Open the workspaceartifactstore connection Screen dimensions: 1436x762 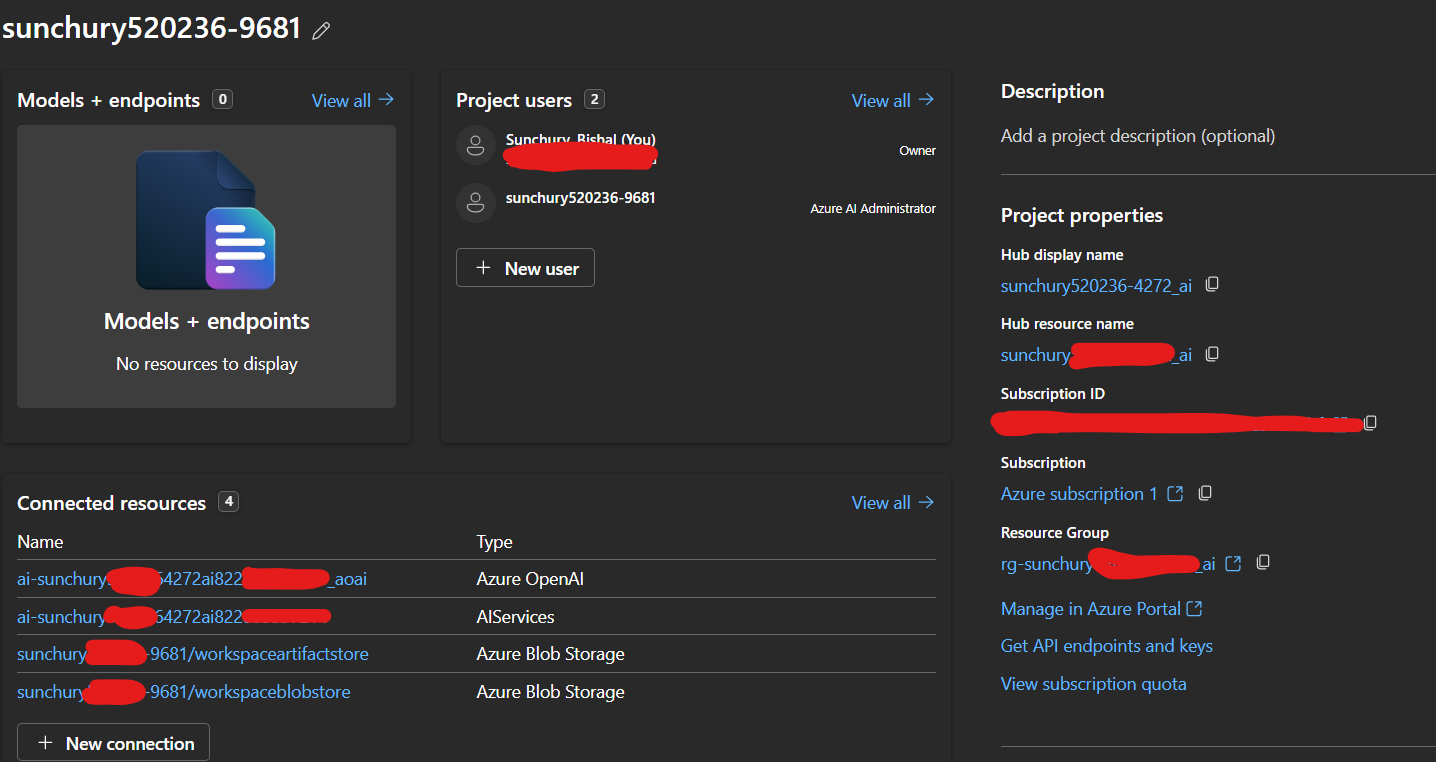coord(193,654)
